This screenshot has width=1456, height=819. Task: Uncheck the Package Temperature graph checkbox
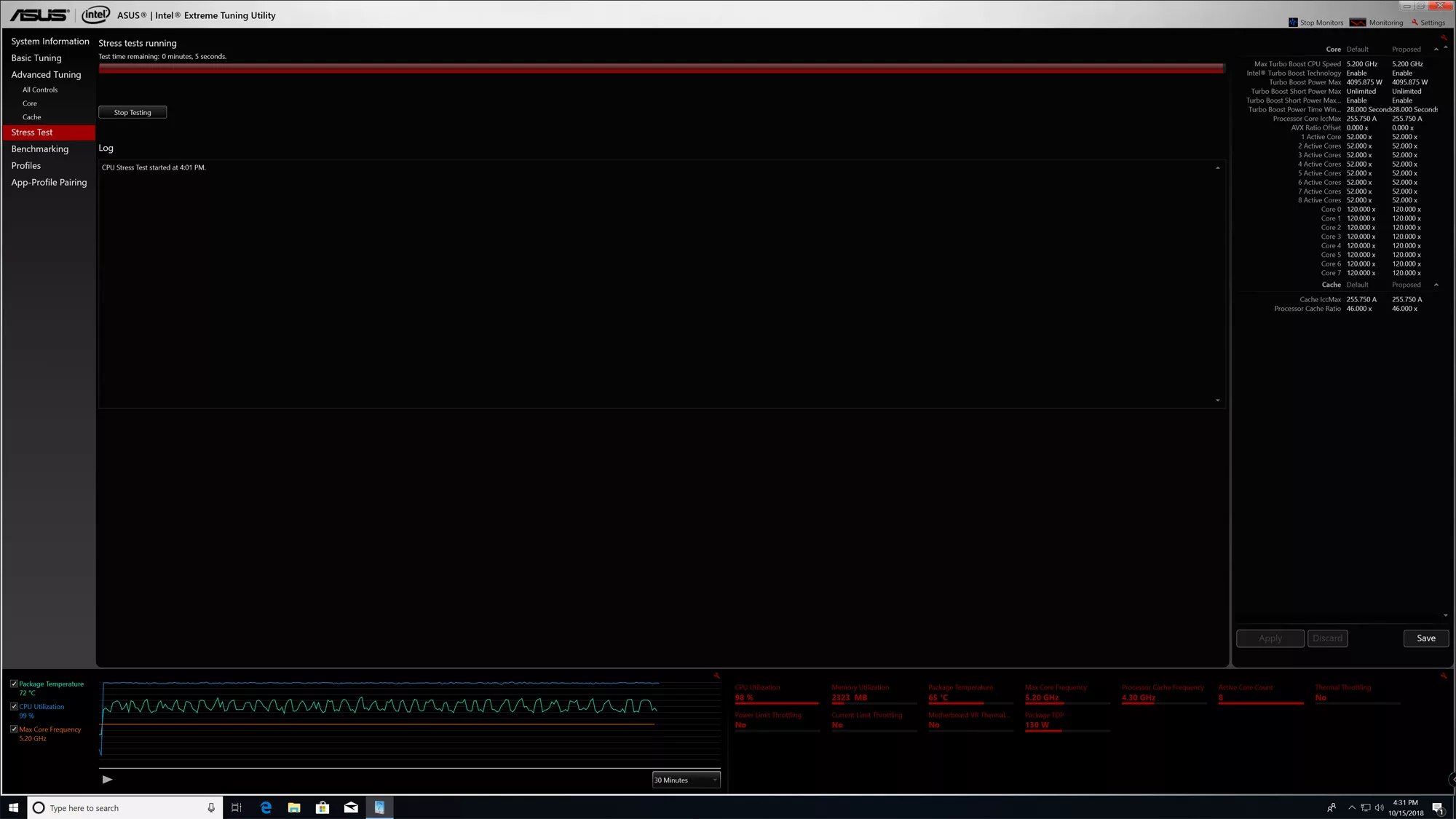[14, 683]
